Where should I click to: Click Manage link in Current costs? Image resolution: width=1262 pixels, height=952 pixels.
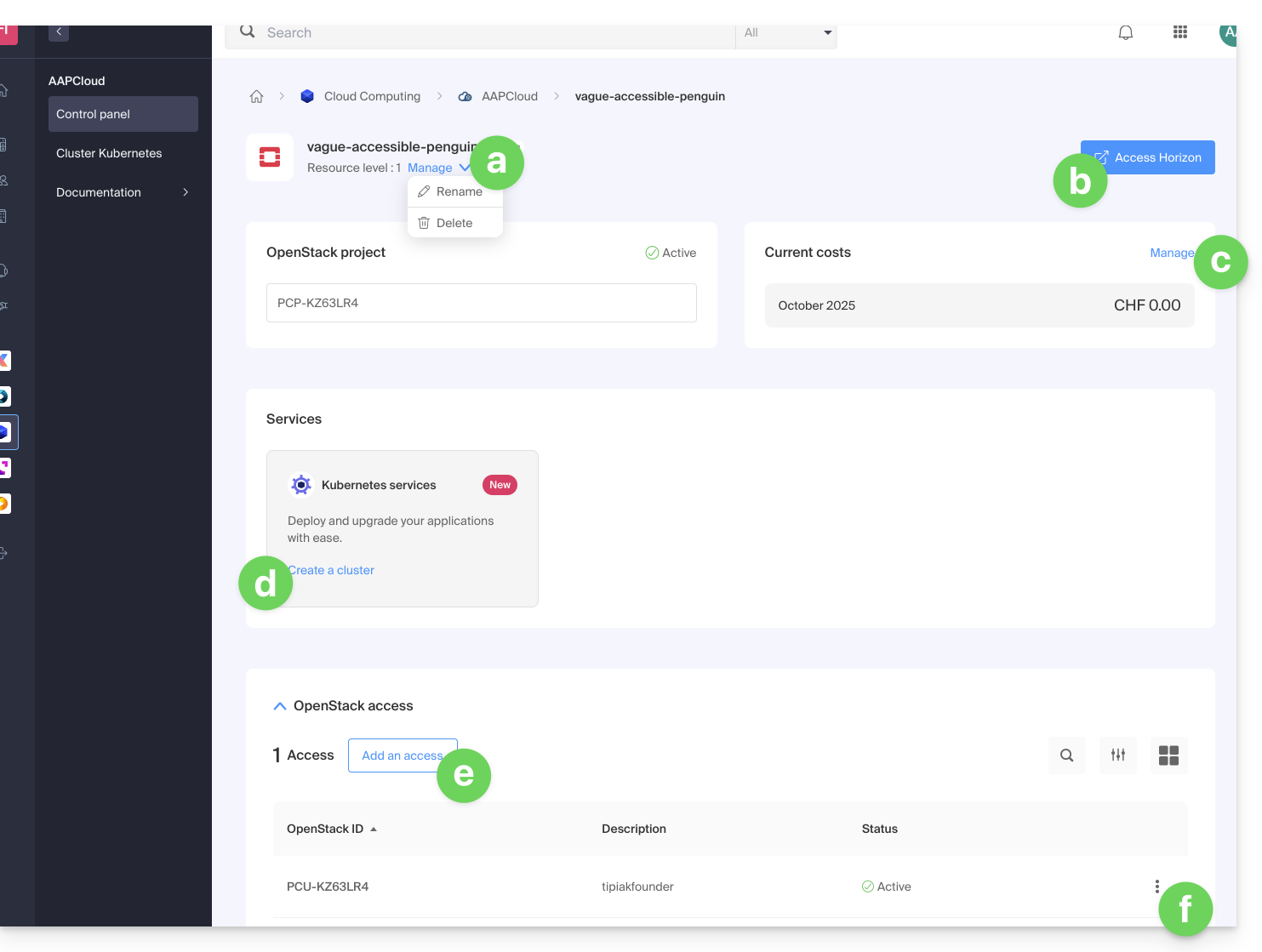click(x=1171, y=253)
